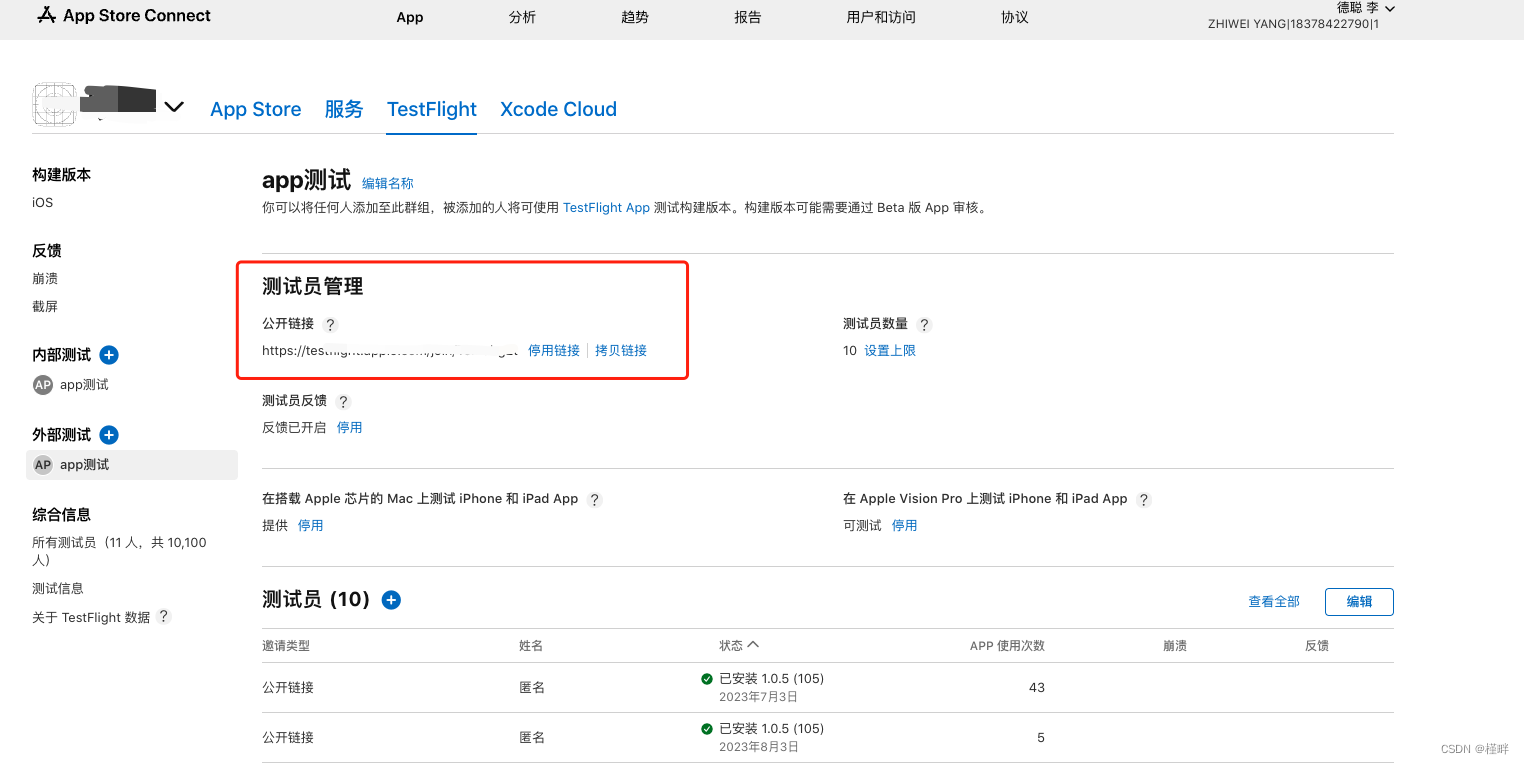Click APP 使用次数 column header
Screen dimensions: 1524x764
(1007, 646)
